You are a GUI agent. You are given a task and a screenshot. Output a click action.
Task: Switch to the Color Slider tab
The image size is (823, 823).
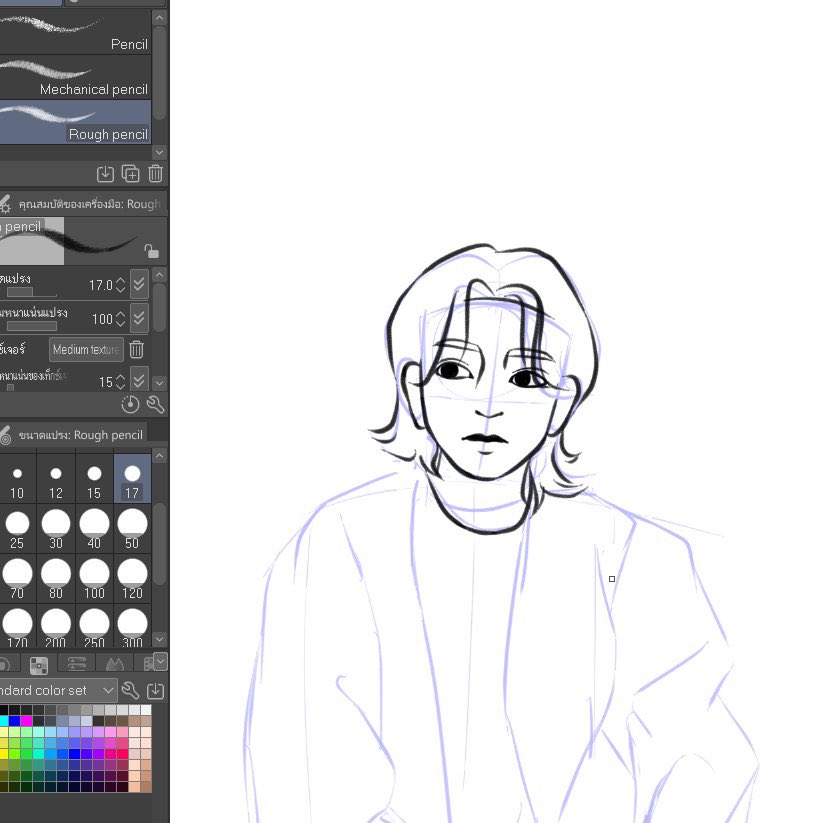point(77,664)
